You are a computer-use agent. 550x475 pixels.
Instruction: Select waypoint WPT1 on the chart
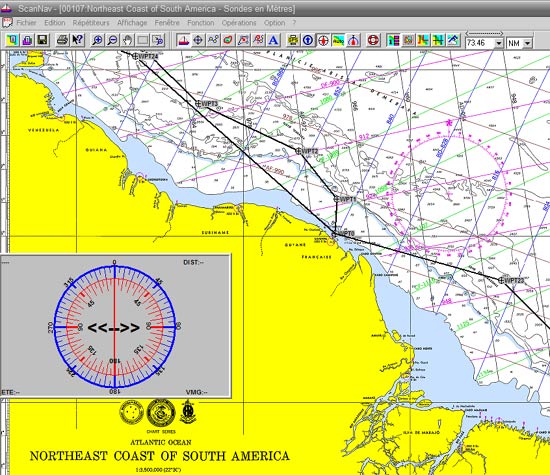pos(336,199)
